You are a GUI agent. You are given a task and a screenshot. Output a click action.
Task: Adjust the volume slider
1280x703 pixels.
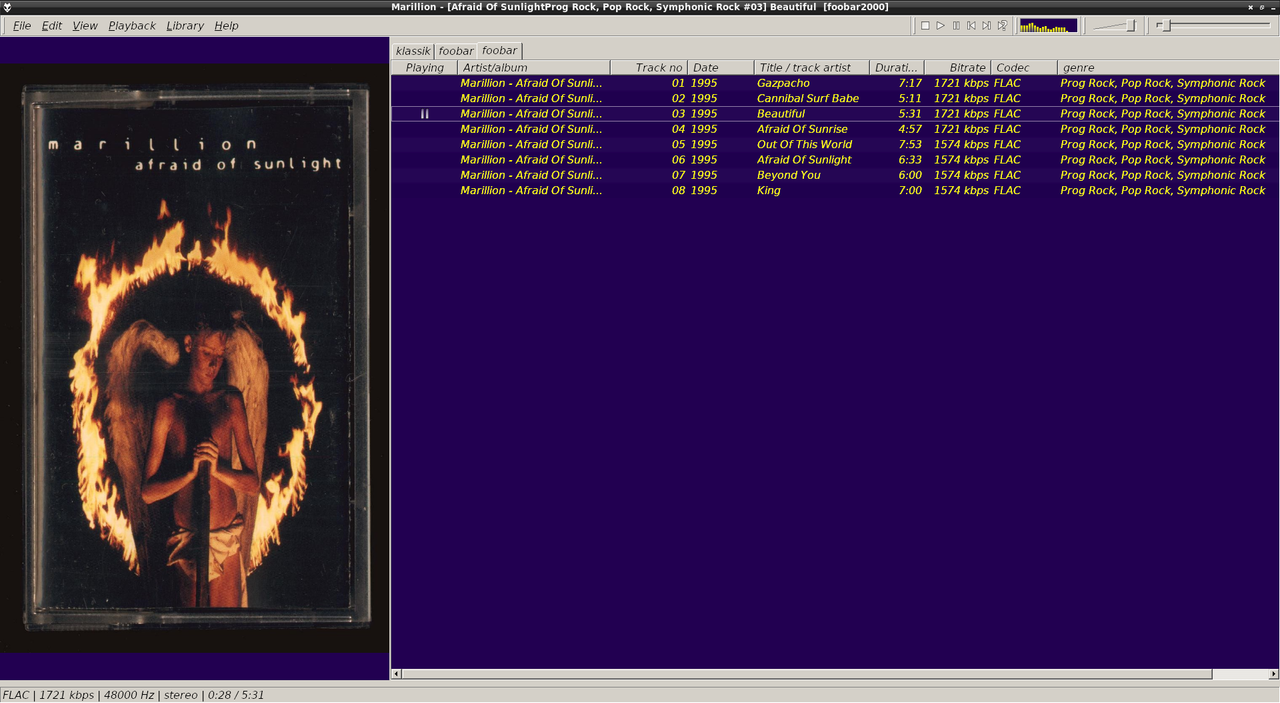(x=1114, y=26)
